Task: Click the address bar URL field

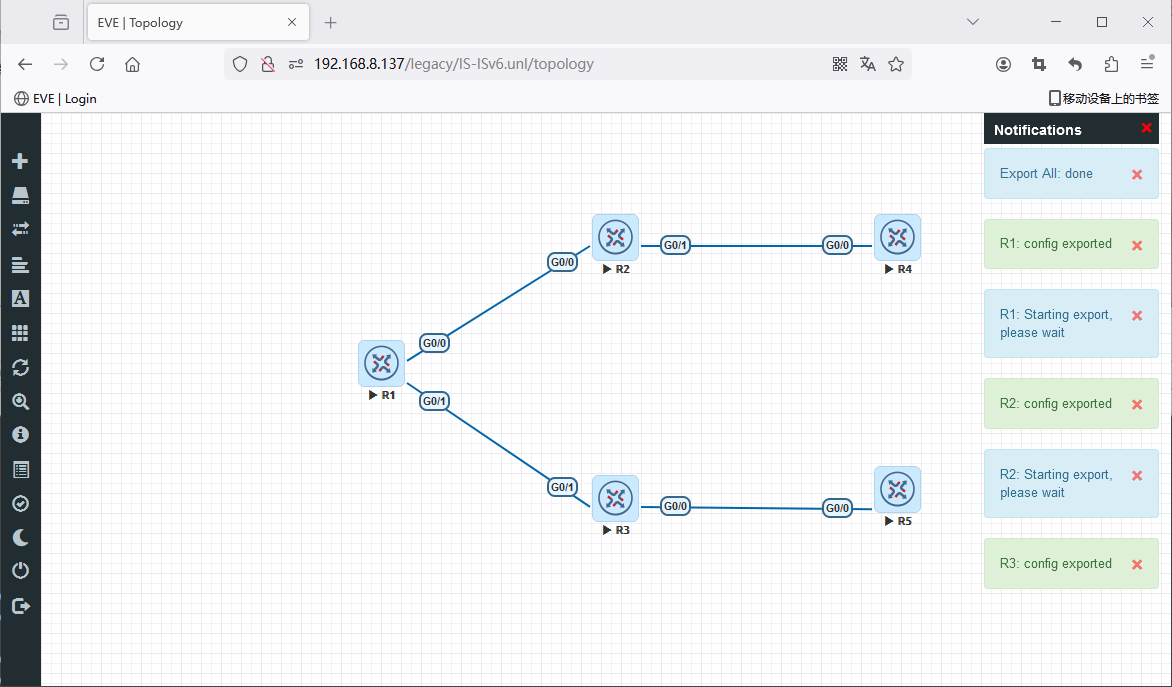Action: [x=560, y=64]
